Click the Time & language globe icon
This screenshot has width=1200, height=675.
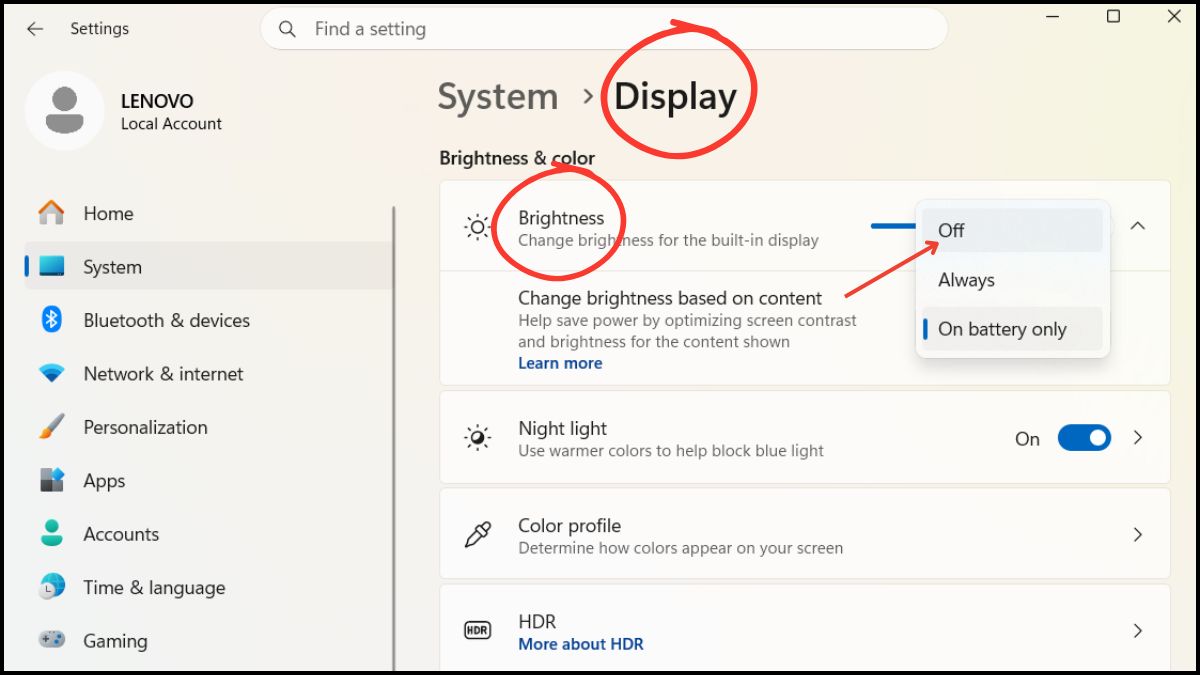(51, 587)
